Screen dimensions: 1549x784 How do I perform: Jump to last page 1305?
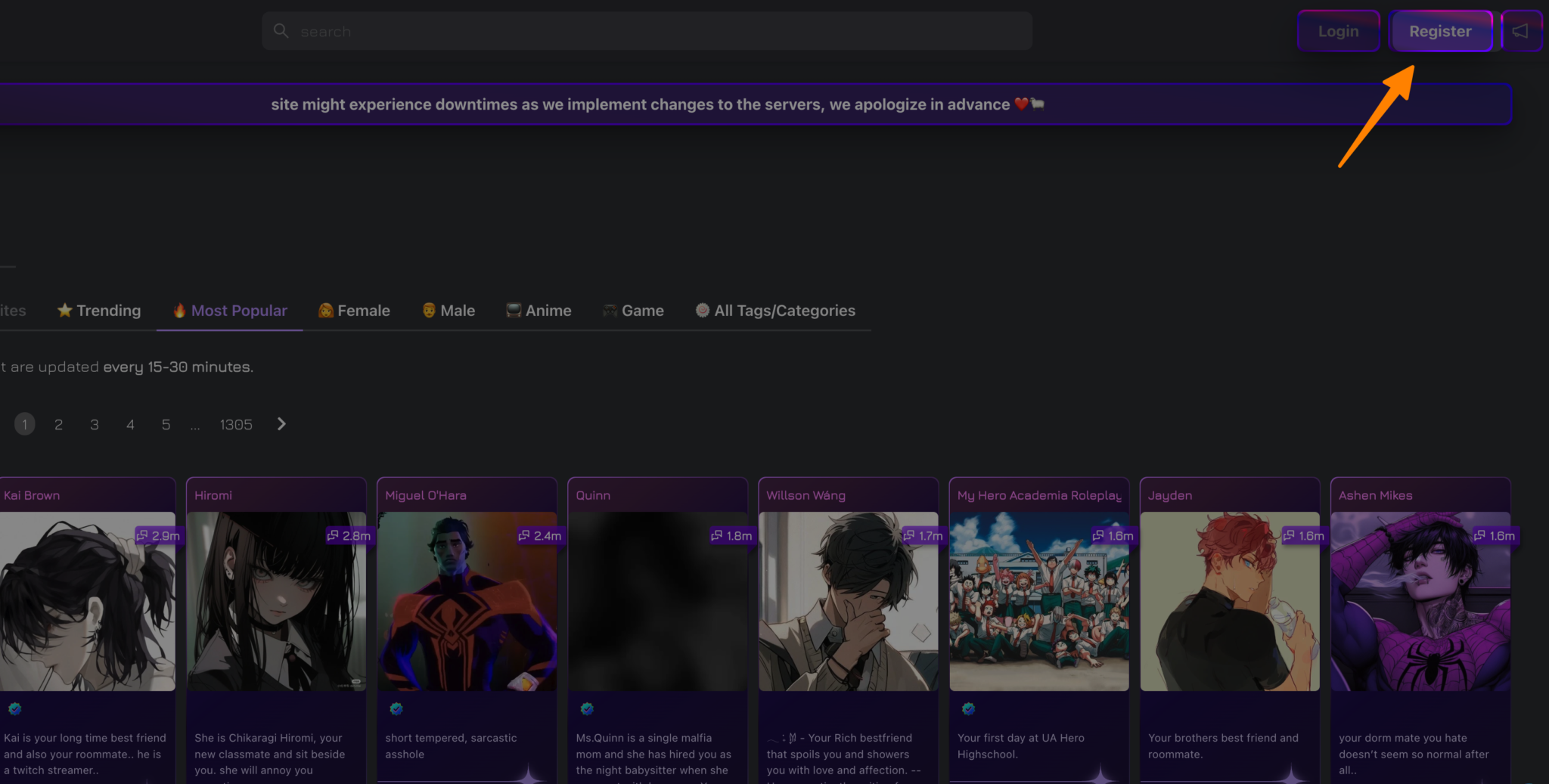point(236,425)
